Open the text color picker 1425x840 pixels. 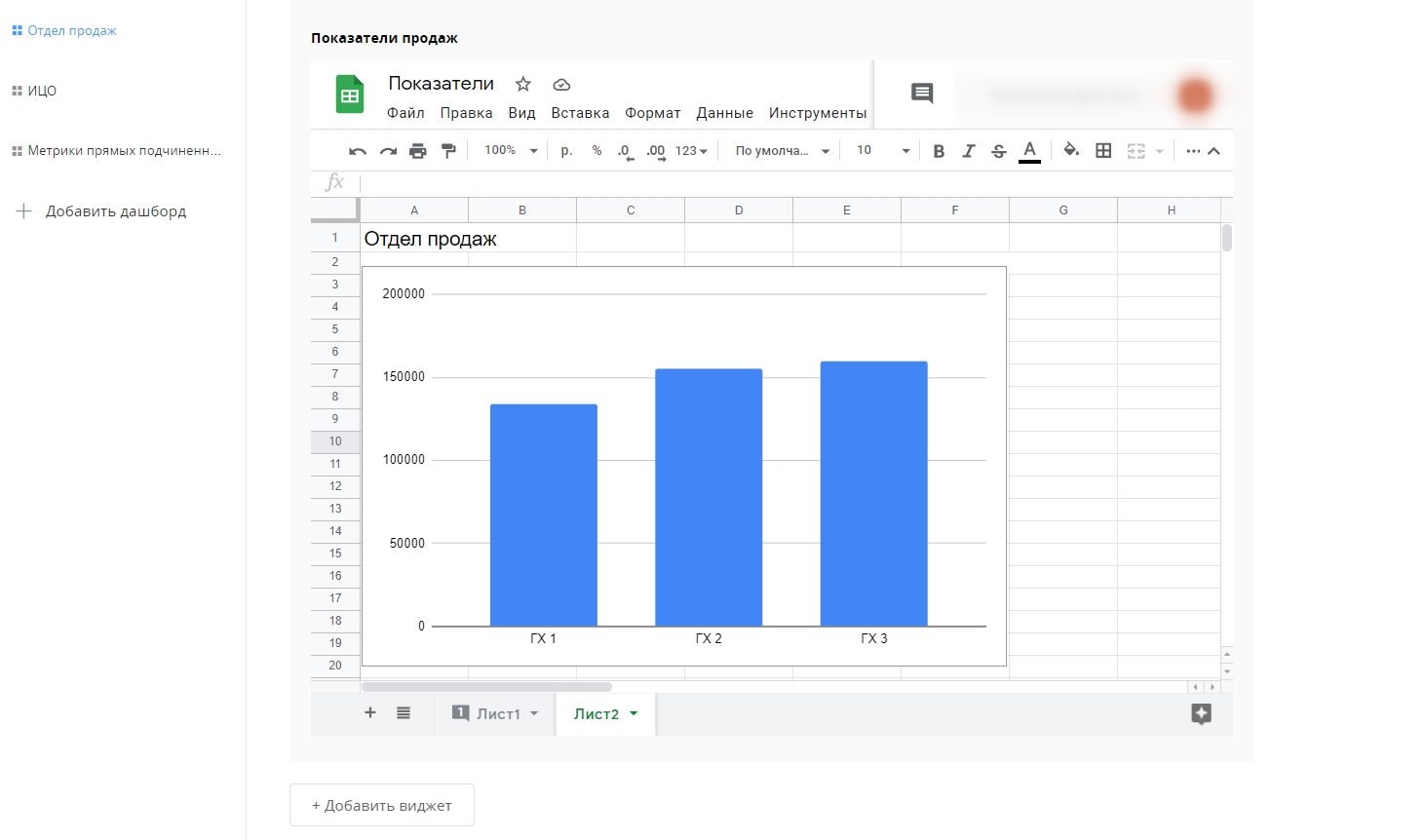click(1029, 151)
